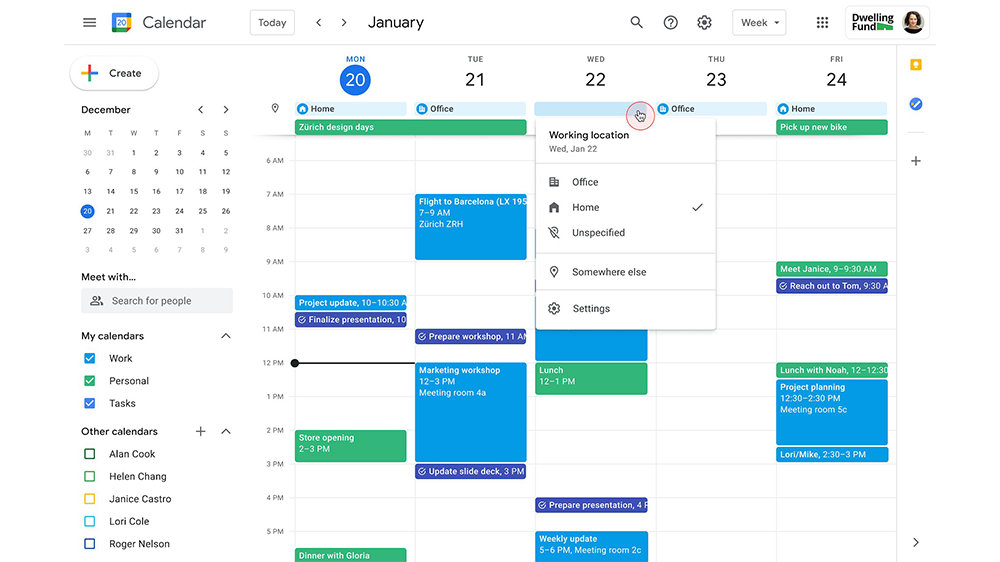The image size is (1000, 562).
Task: Open Google Keep in side panel
Action: 915,65
